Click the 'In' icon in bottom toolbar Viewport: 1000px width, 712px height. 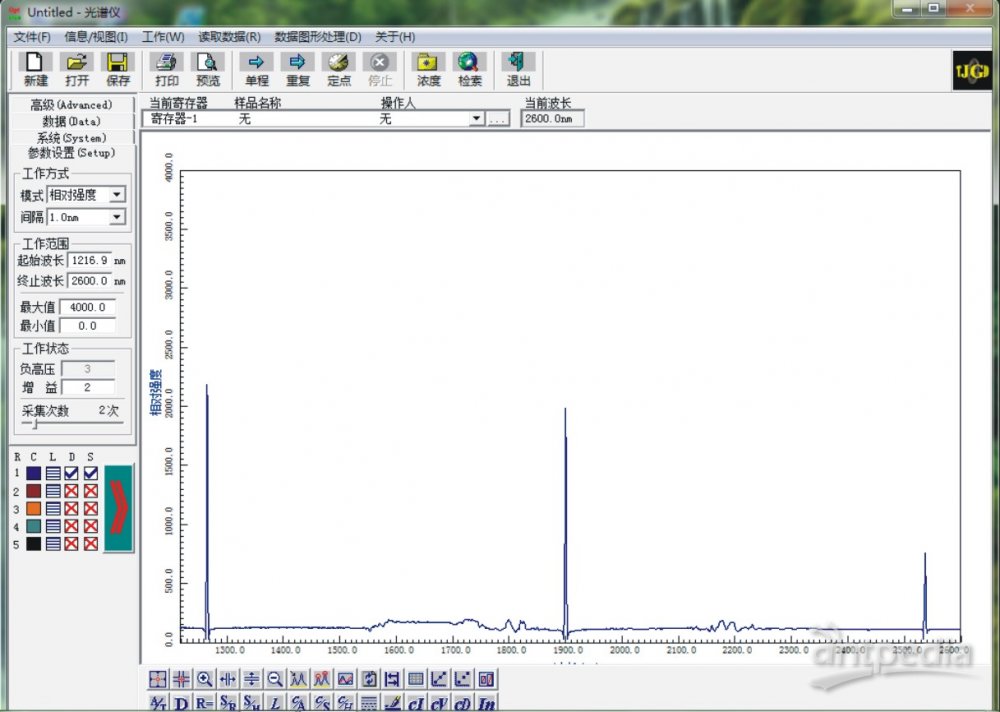click(x=487, y=703)
